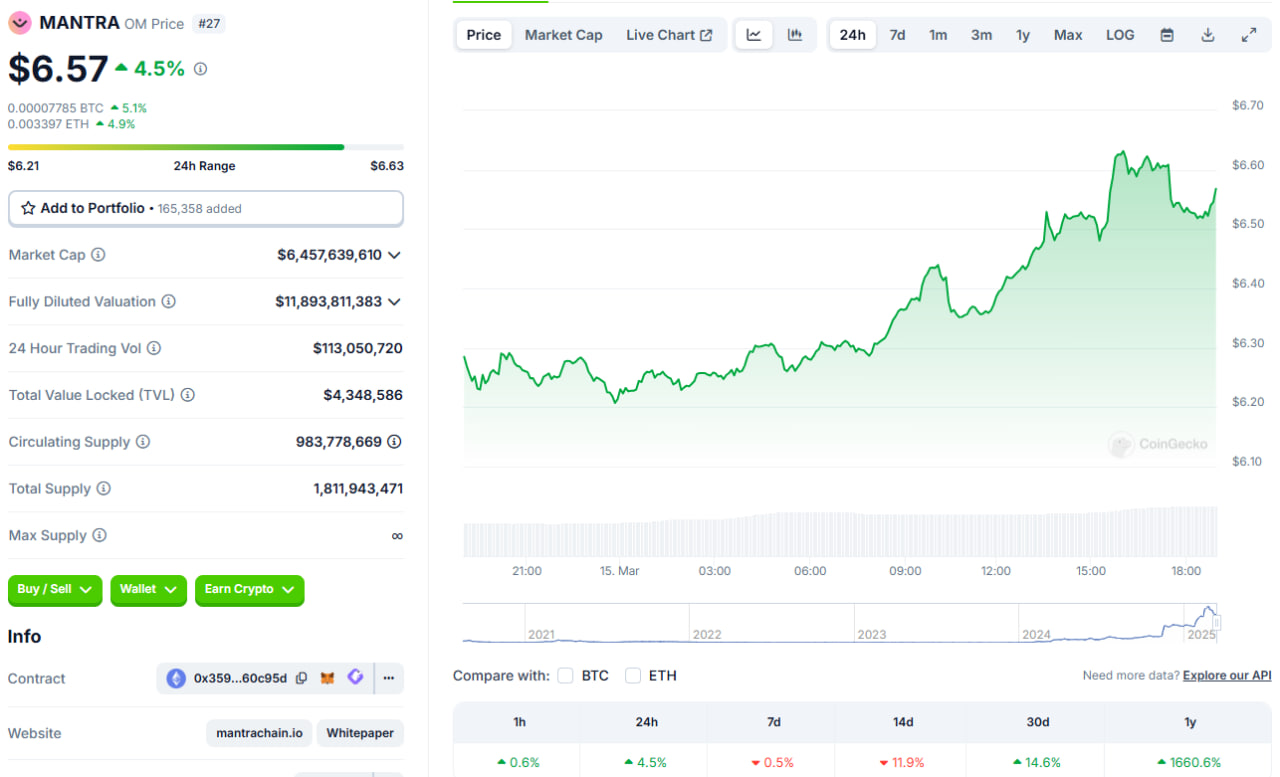Open more contract options ellipsis
The height and width of the screenshot is (777, 1280).
coord(389,678)
